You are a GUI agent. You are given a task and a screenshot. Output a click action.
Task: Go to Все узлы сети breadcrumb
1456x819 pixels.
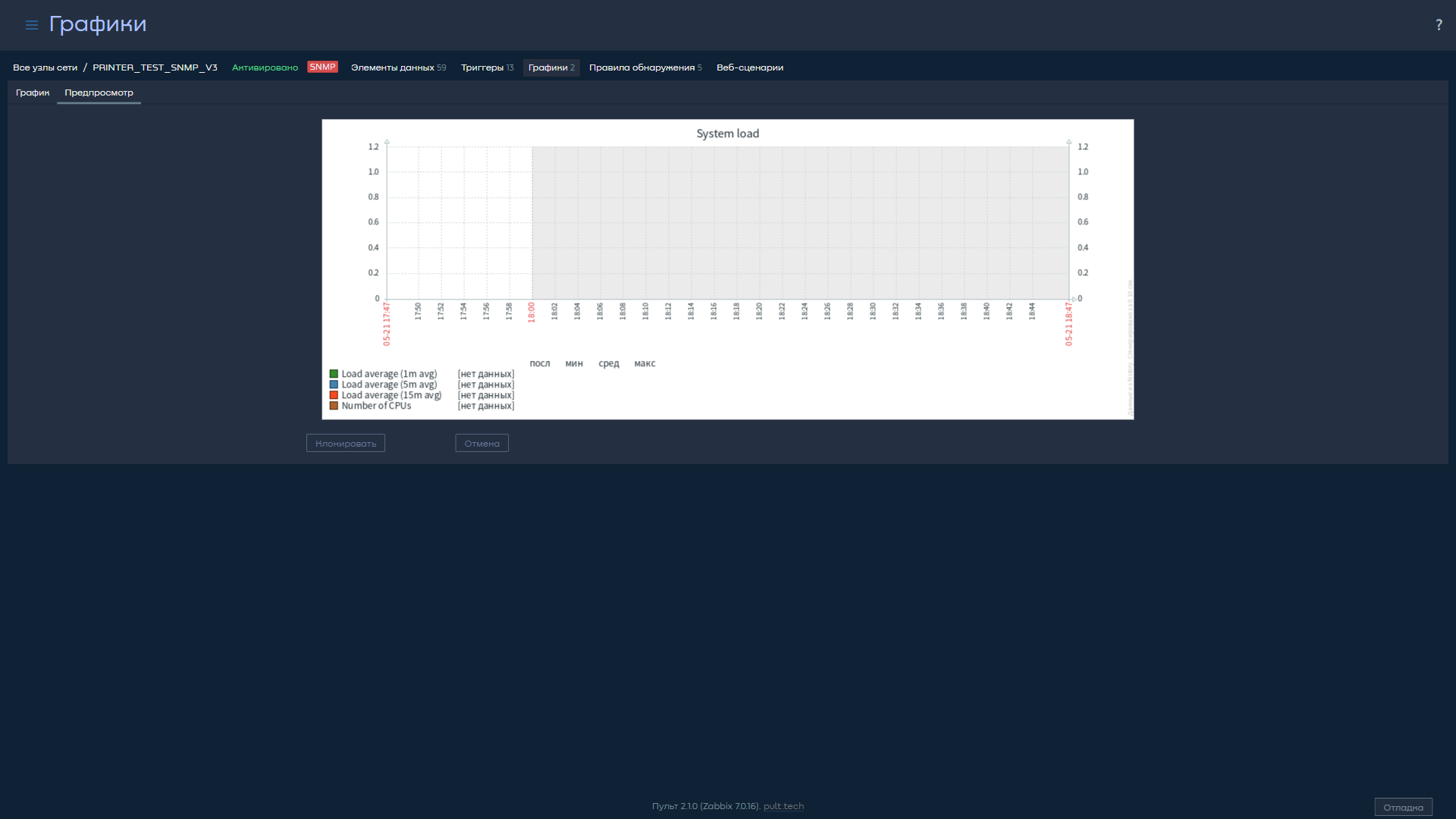(45, 67)
